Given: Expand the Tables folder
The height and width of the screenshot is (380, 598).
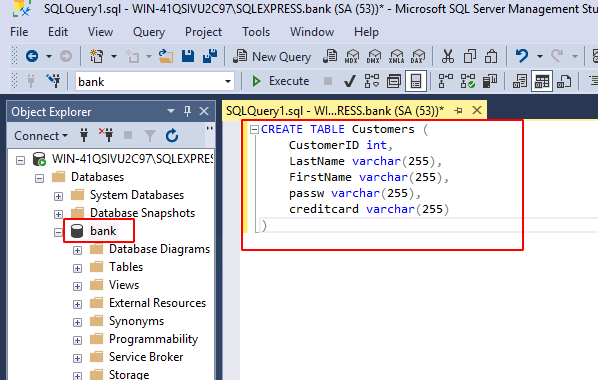Looking at the screenshot, I should coord(77,268).
